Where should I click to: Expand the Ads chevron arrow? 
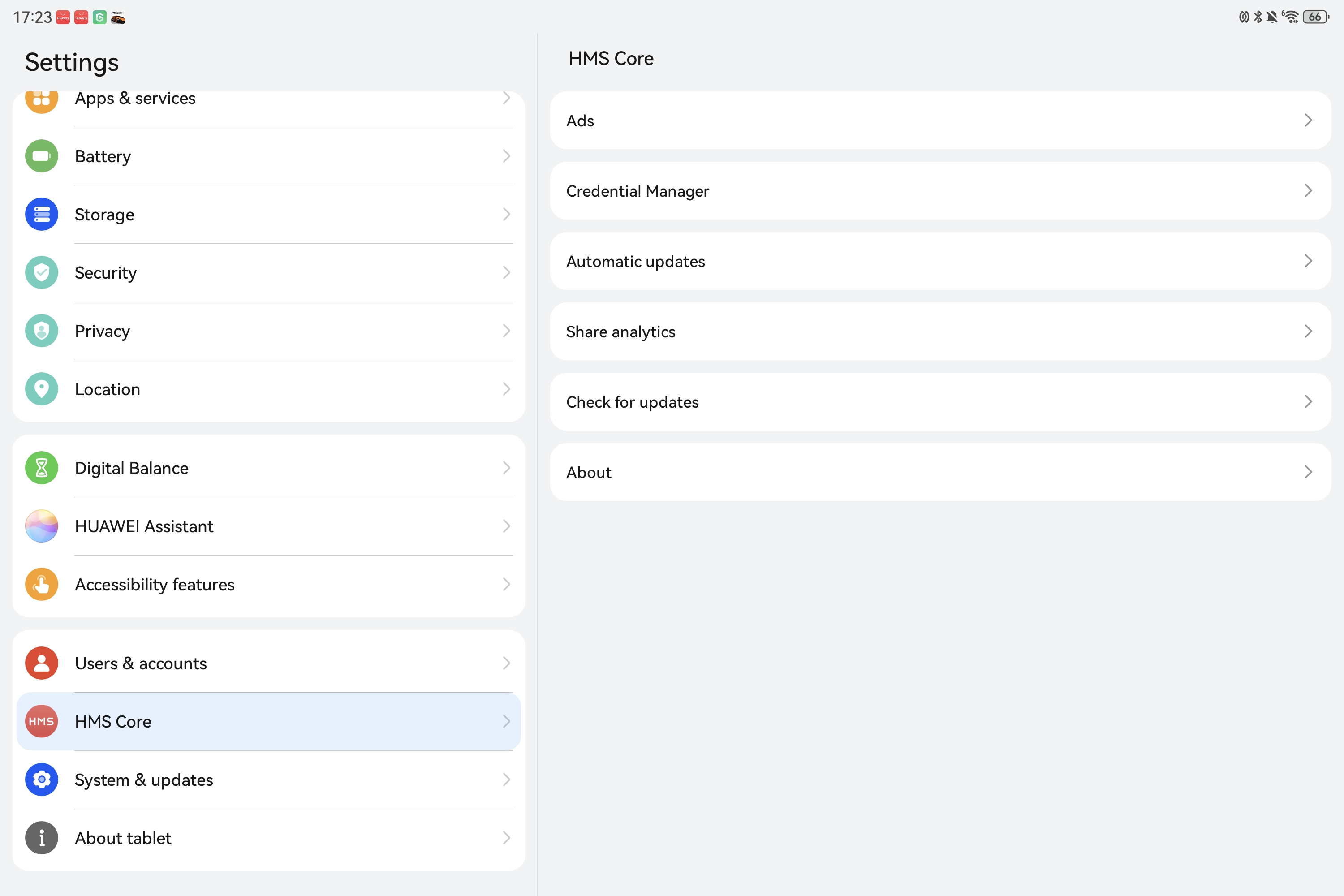click(1308, 121)
